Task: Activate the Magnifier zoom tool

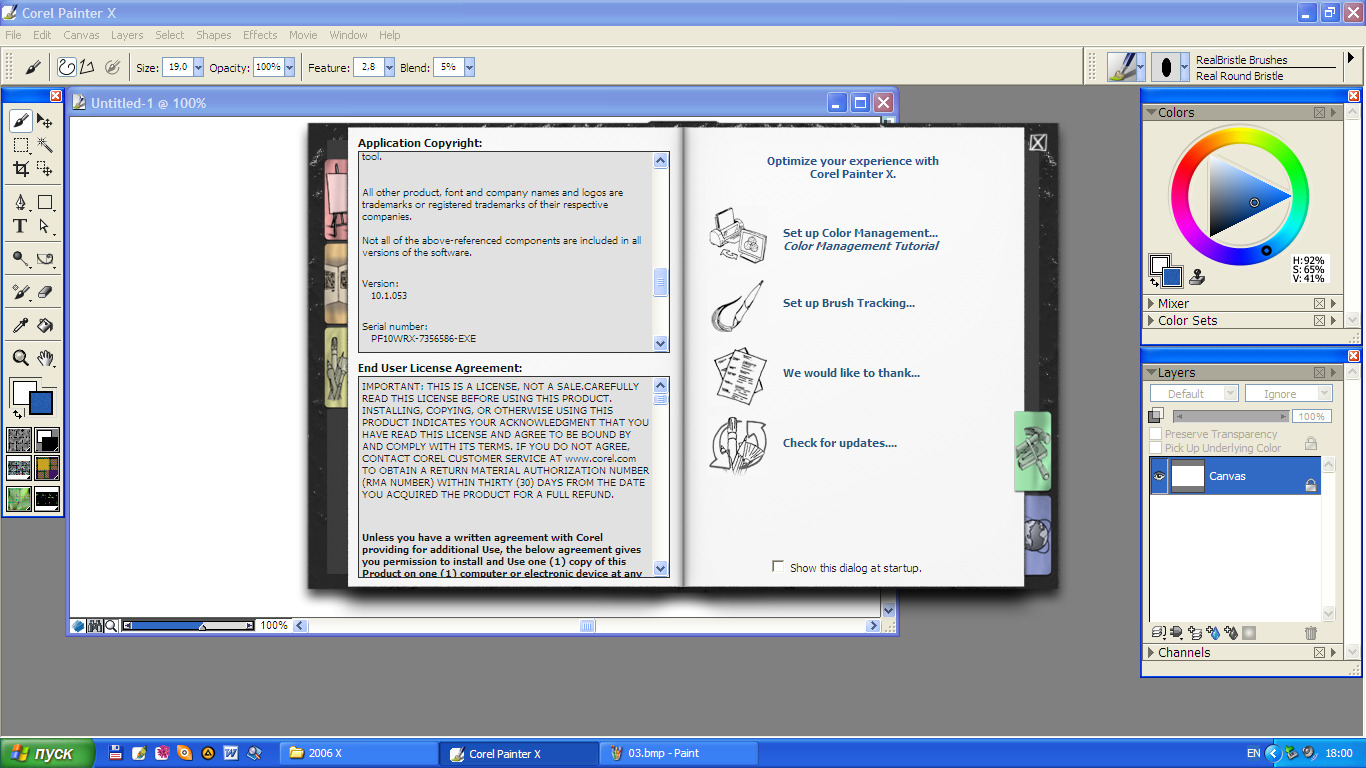Action: [20, 358]
